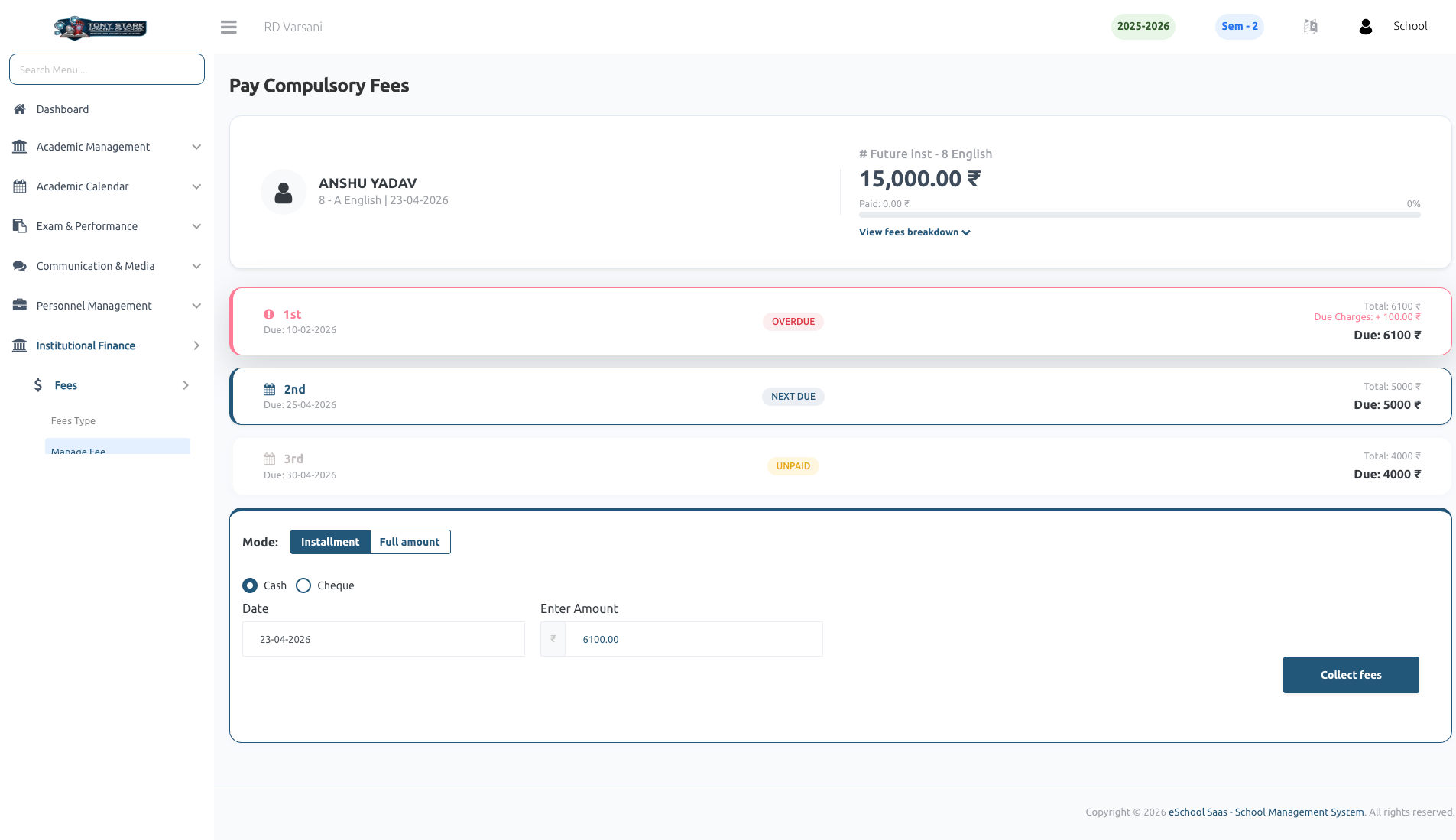Click the Personnel Management briefcase icon
The image size is (1456, 840).
coord(20,306)
